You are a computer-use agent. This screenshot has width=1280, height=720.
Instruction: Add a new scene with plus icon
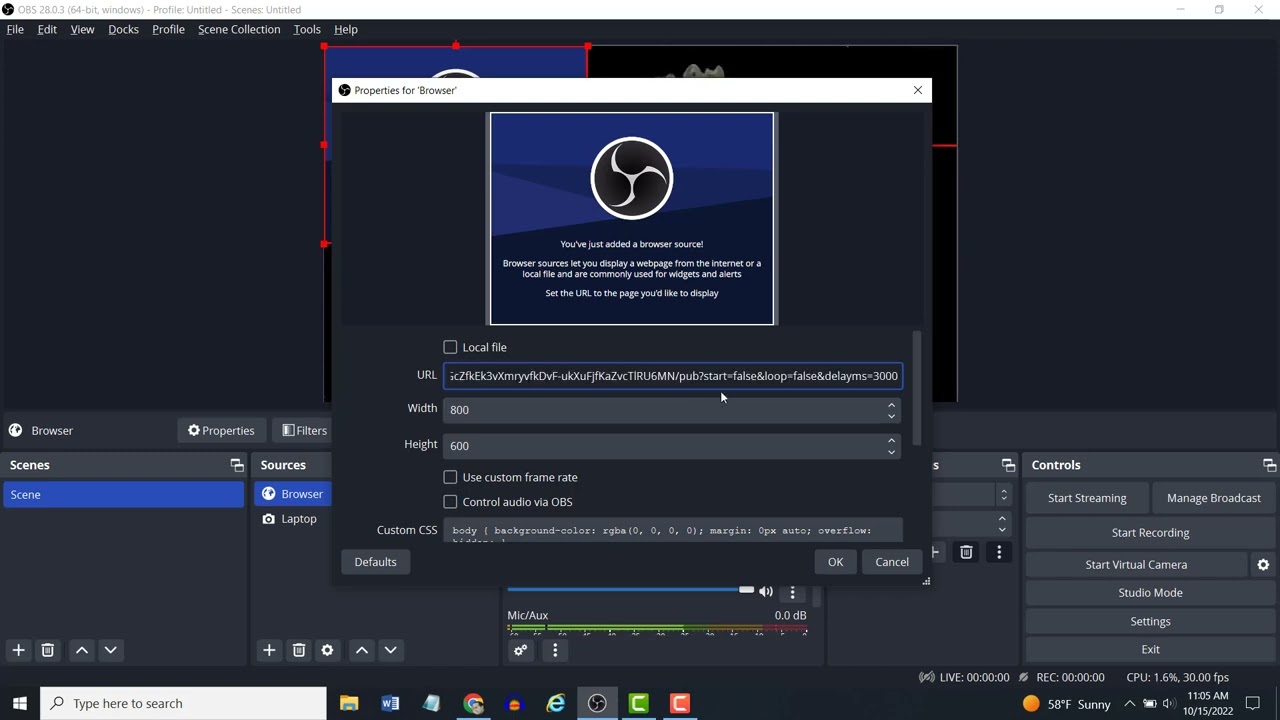point(18,650)
